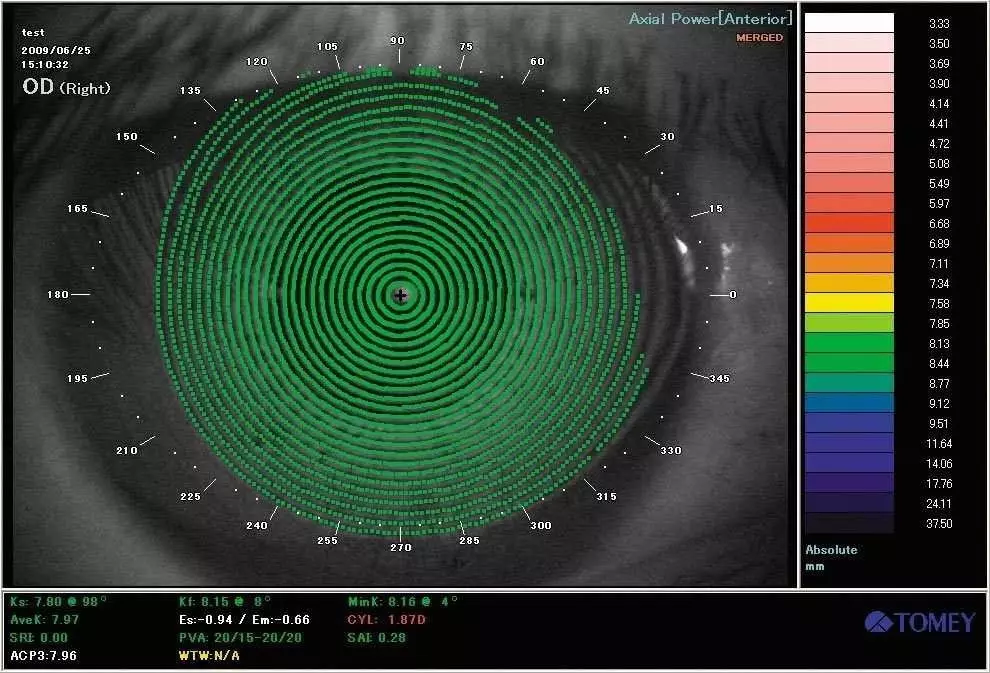Select the SRI statistics entry
Image resolution: width=990 pixels, height=673 pixels.
pos(38,637)
